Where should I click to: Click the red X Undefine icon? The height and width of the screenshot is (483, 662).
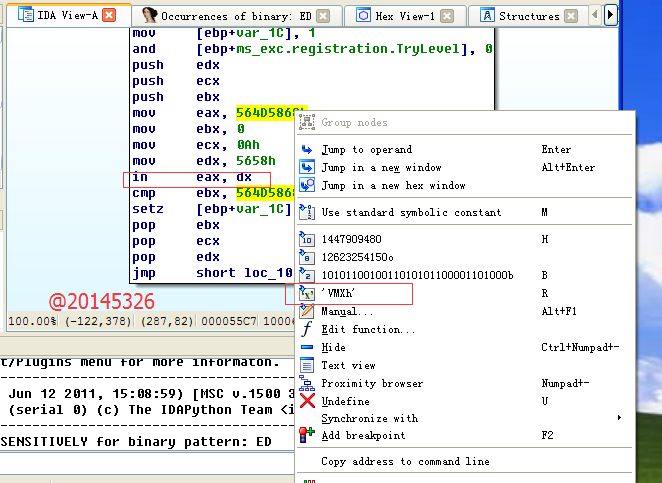pyautogui.click(x=307, y=401)
